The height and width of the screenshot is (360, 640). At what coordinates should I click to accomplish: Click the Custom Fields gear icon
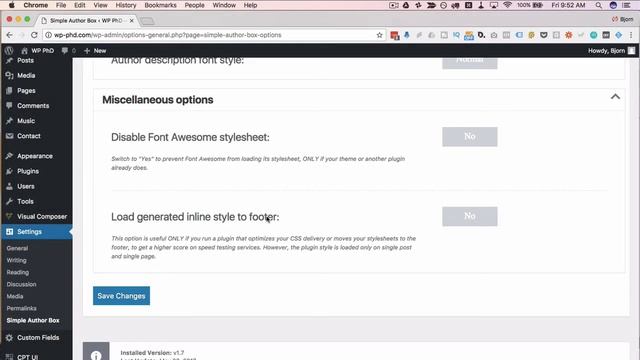tap(9, 338)
